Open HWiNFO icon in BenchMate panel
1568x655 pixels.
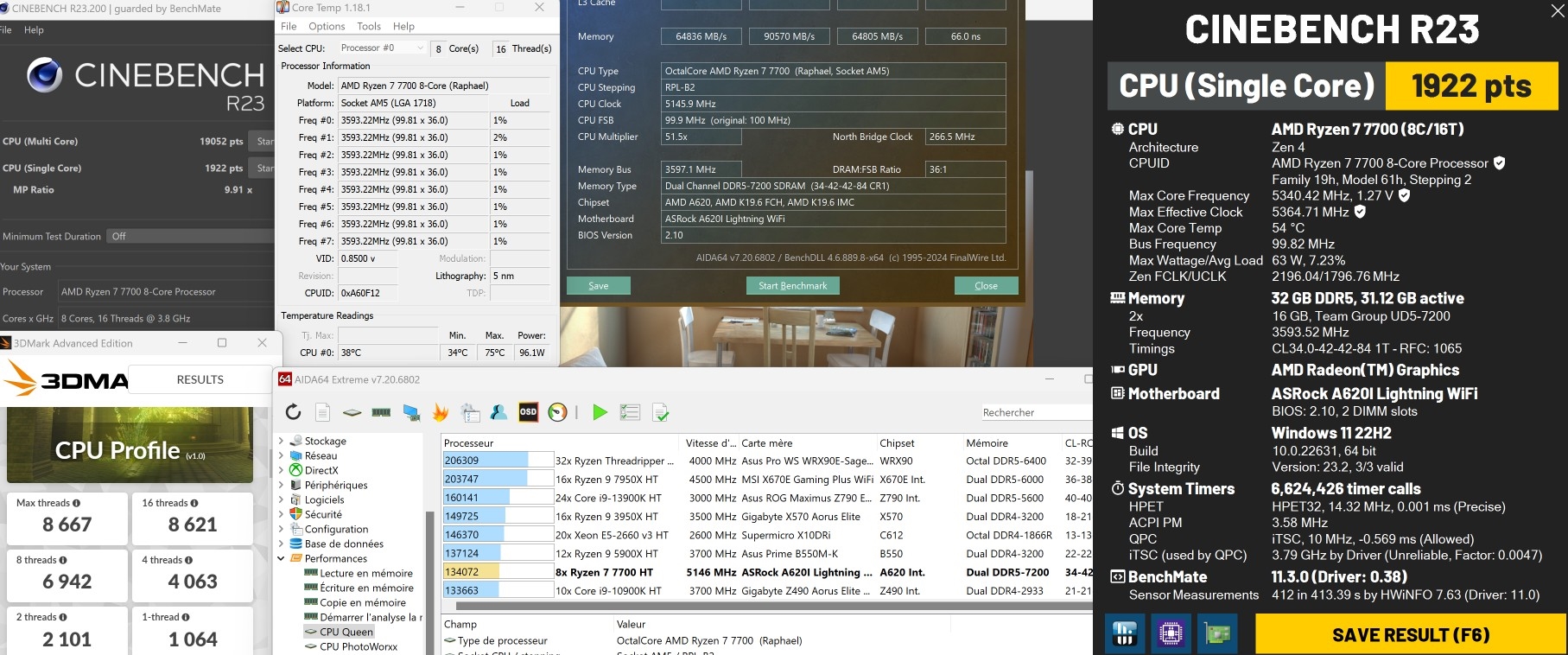pyautogui.click(x=1125, y=634)
